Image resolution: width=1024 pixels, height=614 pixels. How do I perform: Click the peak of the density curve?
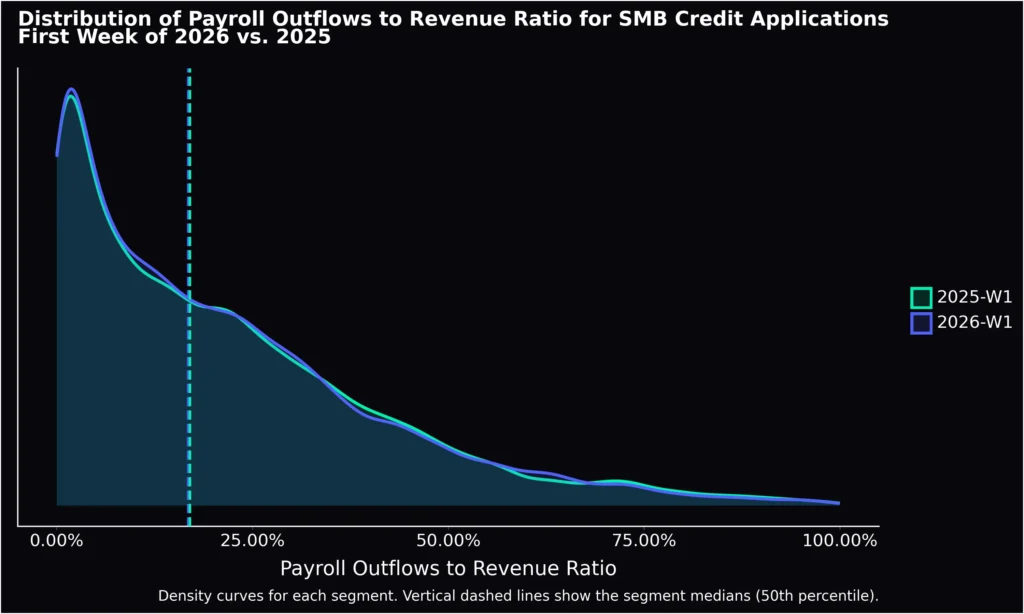[x=71, y=90]
